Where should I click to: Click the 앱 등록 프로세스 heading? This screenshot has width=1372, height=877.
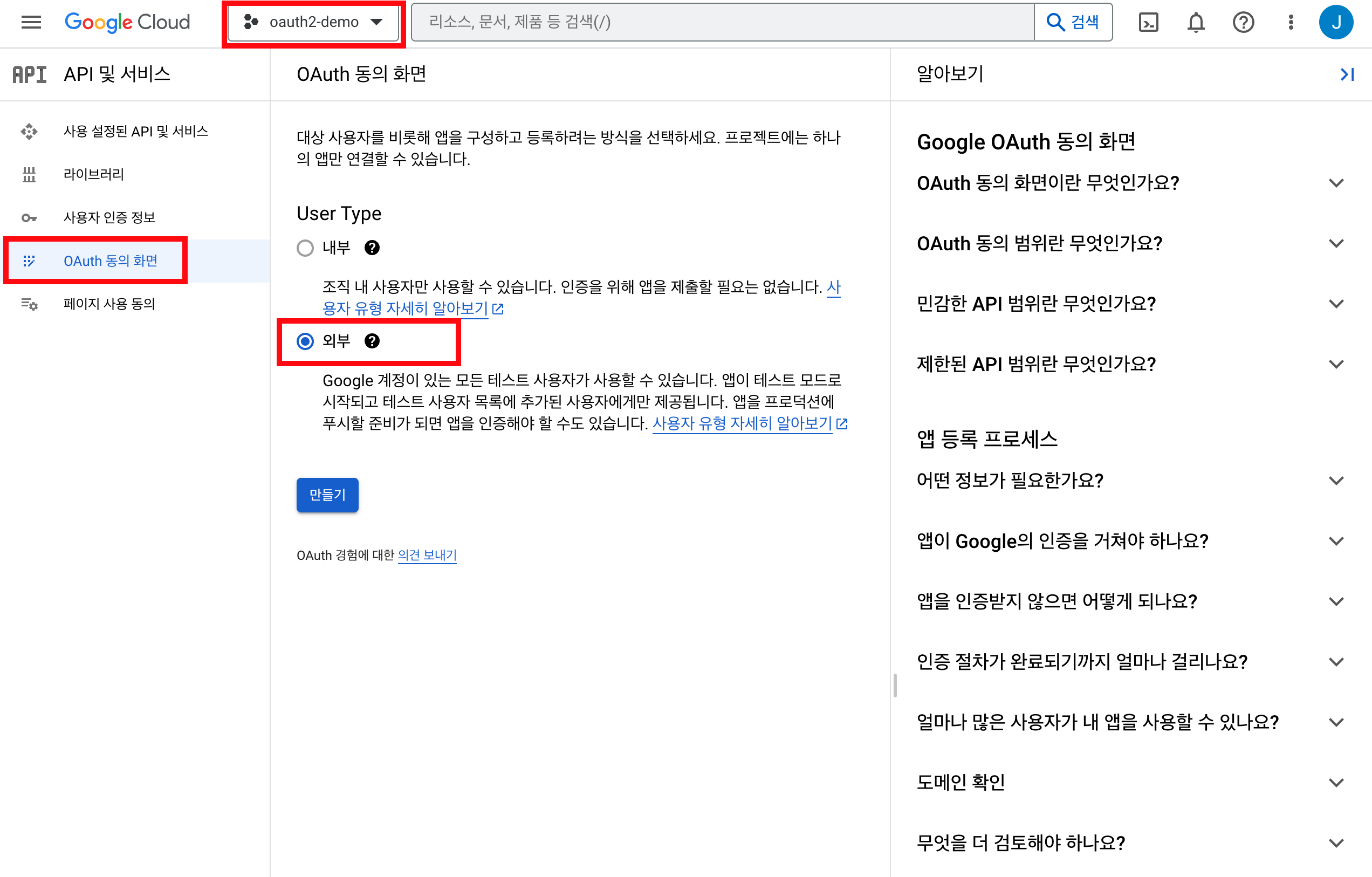(x=987, y=440)
